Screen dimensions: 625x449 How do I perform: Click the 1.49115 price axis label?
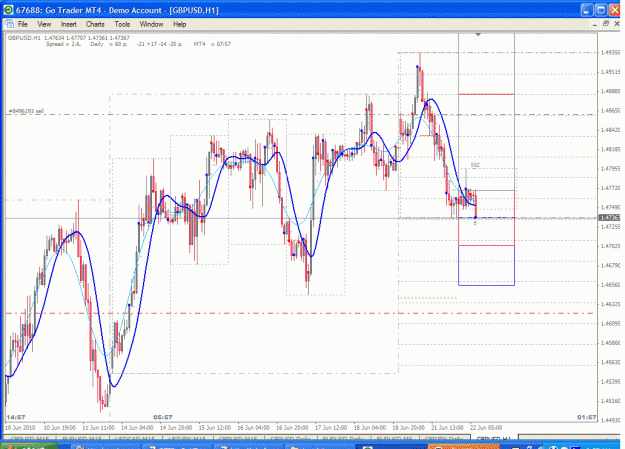coord(611,72)
